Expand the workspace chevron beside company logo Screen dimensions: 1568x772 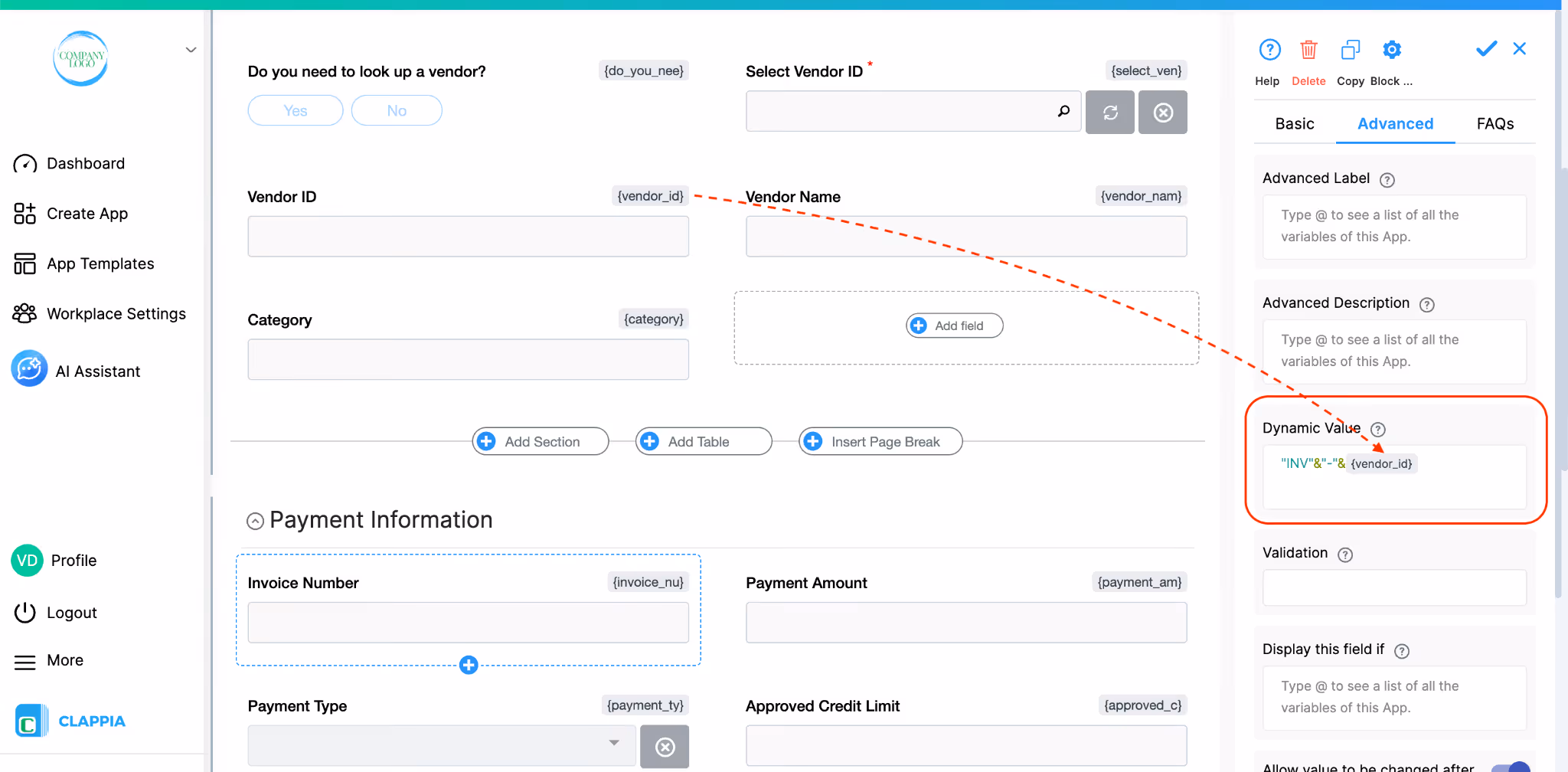[191, 51]
